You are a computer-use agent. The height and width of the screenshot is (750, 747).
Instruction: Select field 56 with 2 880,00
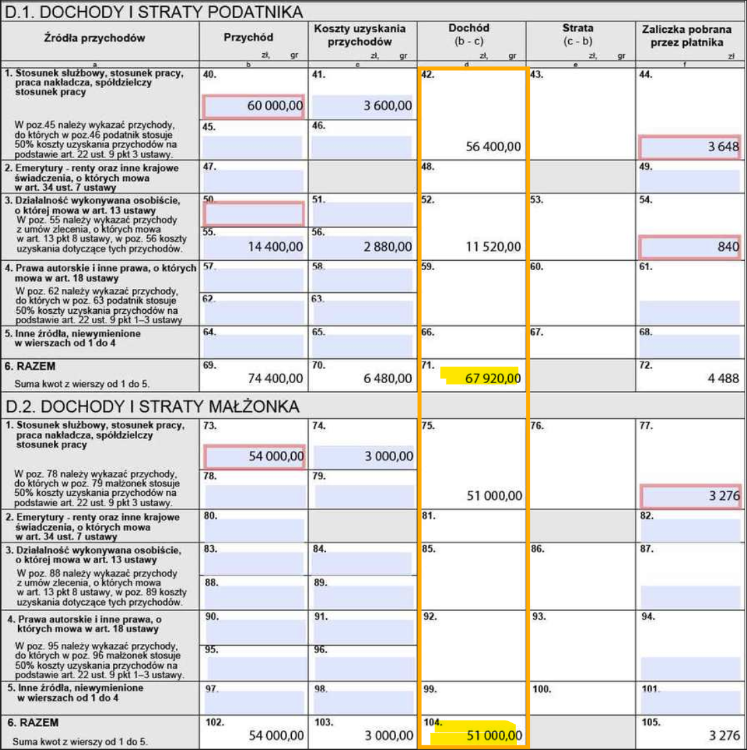click(x=363, y=247)
